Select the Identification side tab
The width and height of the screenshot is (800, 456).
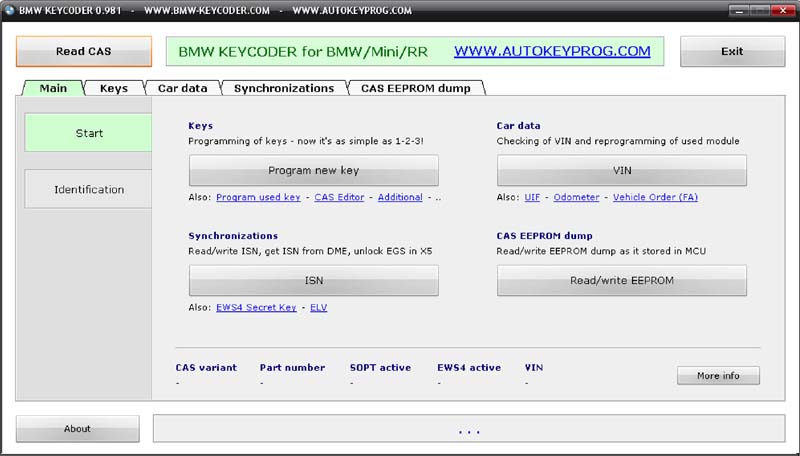(x=89, y=189)
